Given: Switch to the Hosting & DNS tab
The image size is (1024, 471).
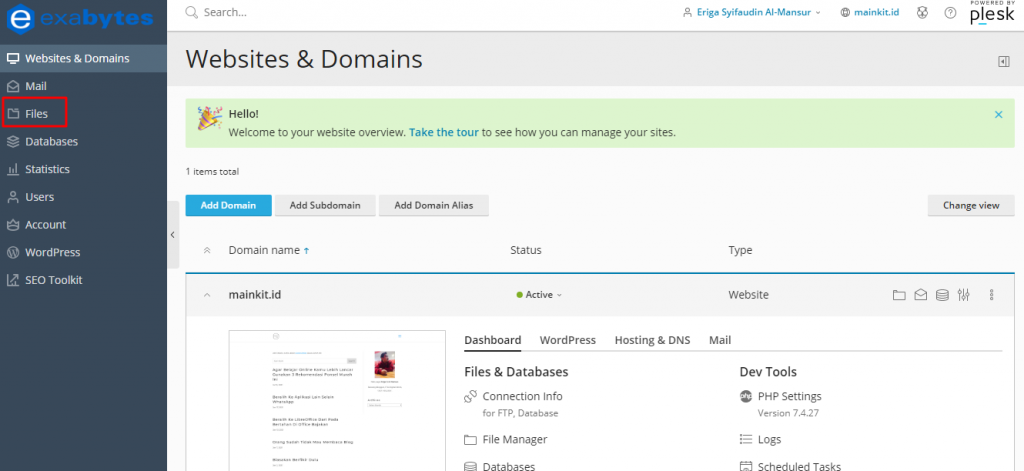Looking at the screenshot, I should tap(652, 340).
